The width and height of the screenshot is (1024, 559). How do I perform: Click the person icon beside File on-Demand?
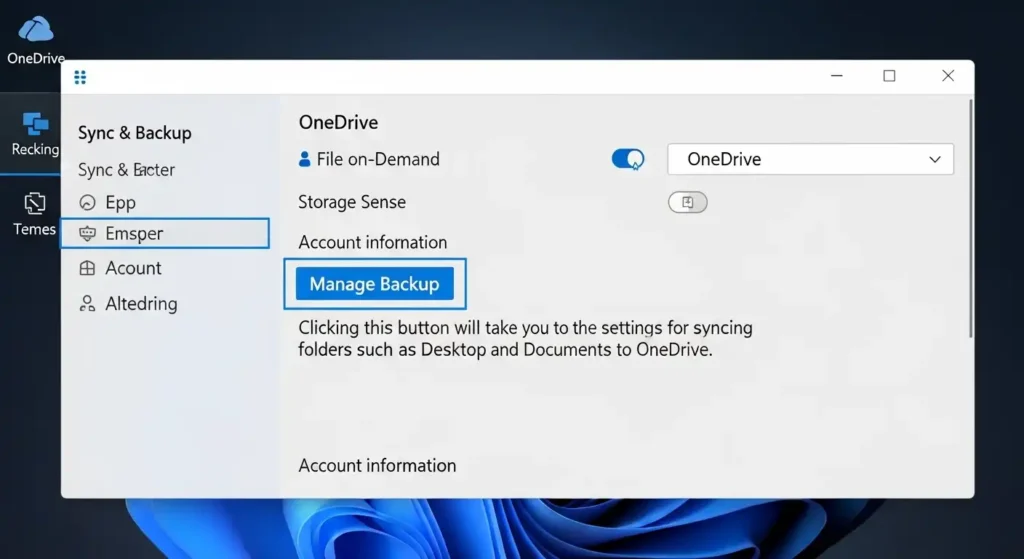[304, 159]
